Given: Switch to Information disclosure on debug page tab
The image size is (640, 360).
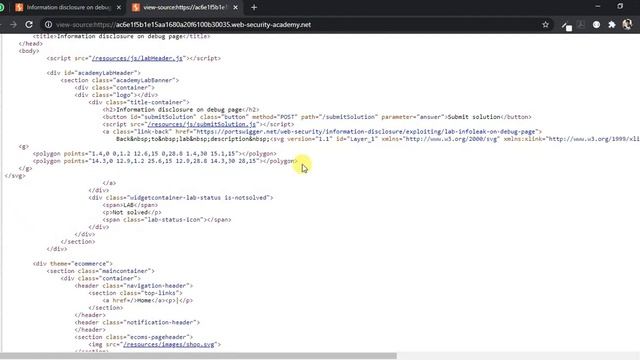Looking at the screenshot, I should click(68, 7).
